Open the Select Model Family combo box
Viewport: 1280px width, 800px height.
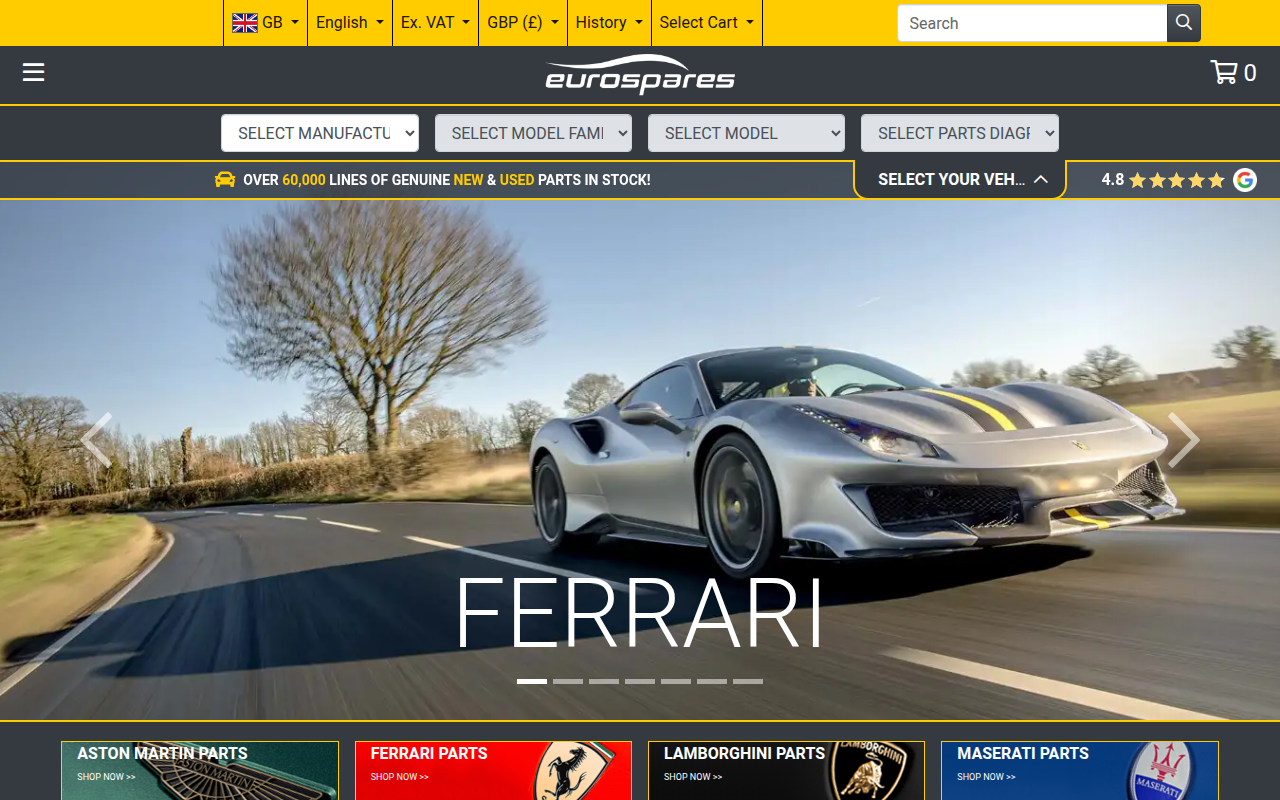[533, 133]
